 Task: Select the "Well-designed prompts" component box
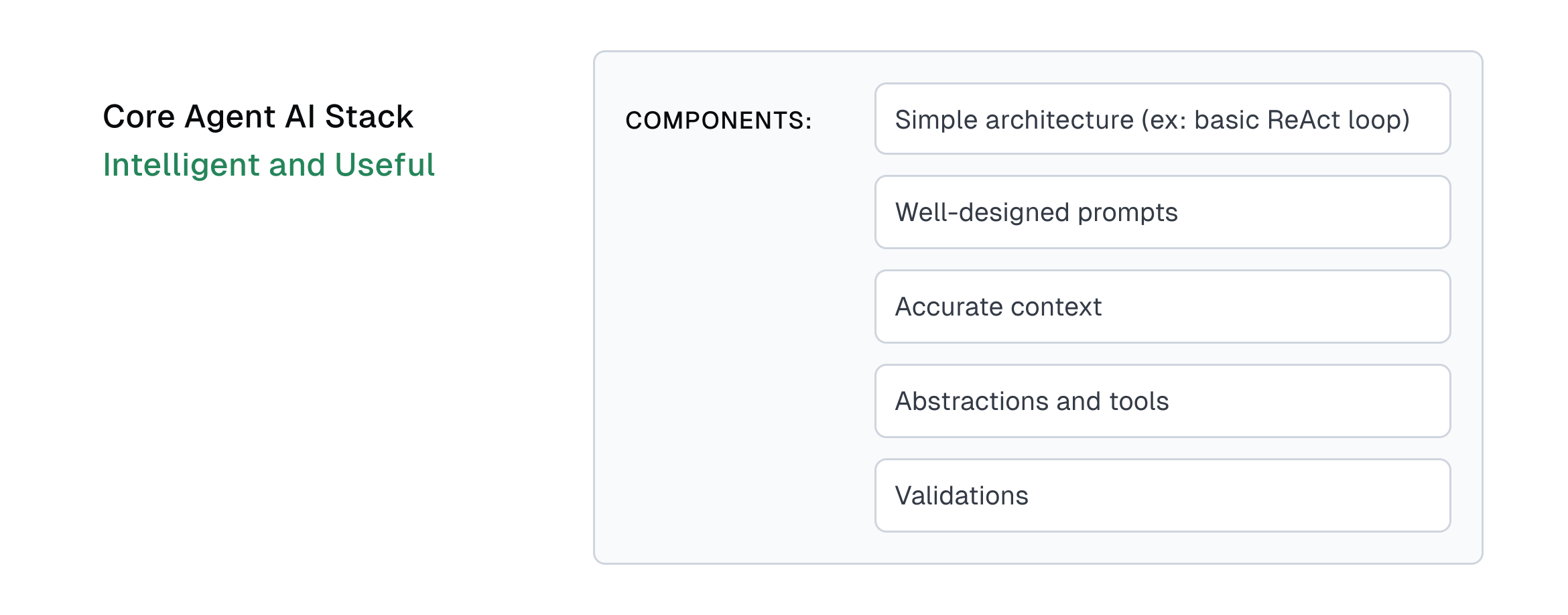(x=1162, y=212)
